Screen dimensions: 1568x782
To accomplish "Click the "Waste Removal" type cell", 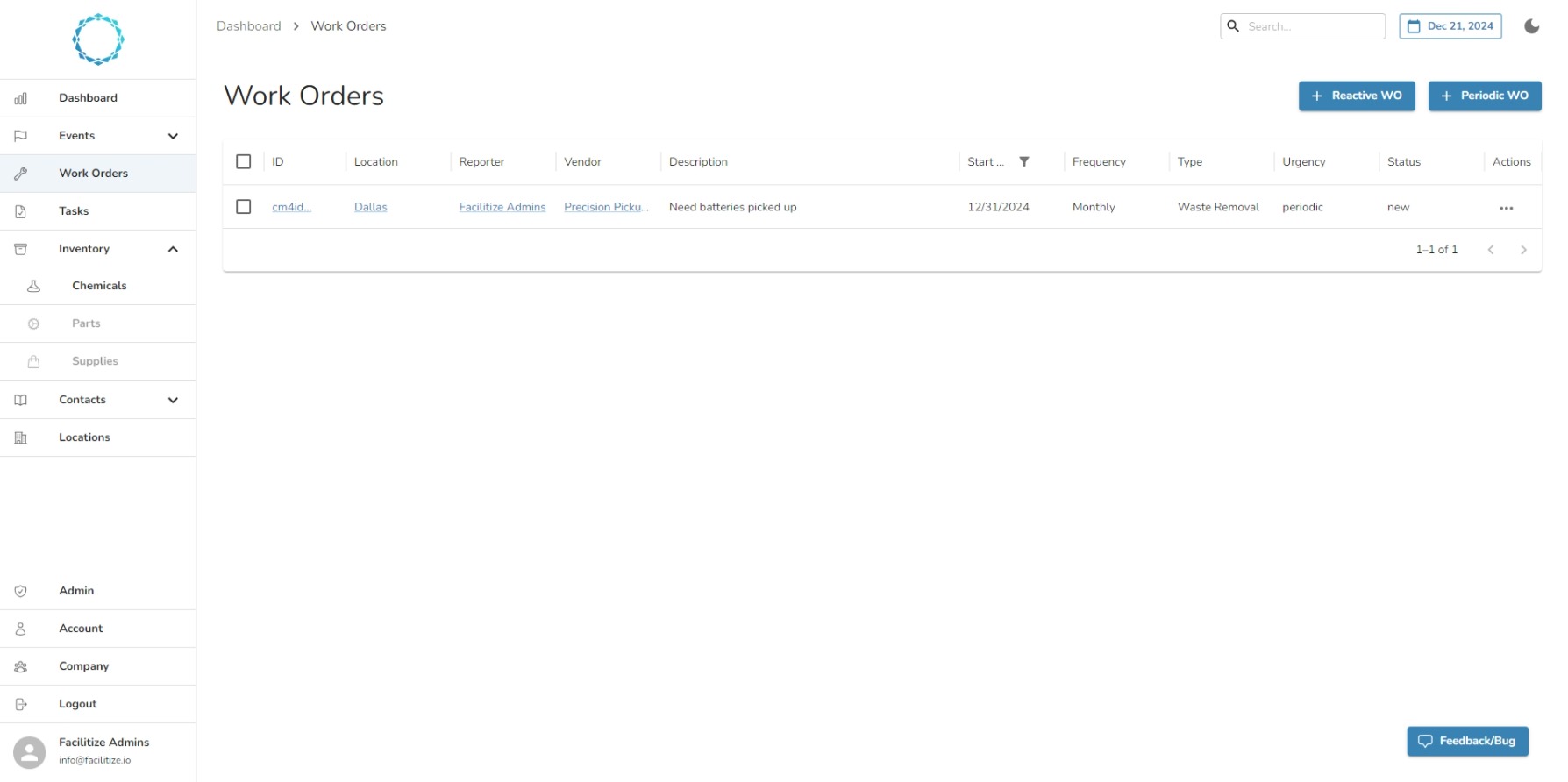I will coord(1218,207).
